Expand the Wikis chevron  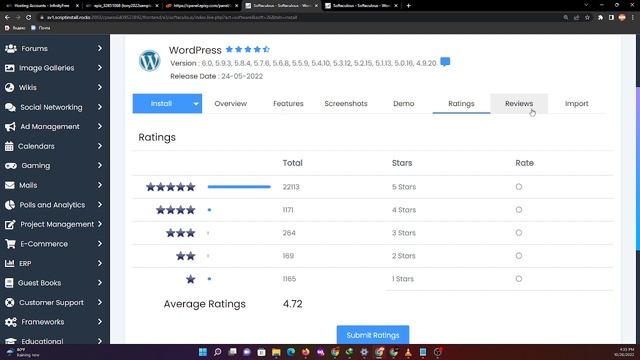click(x=100, y=87)
